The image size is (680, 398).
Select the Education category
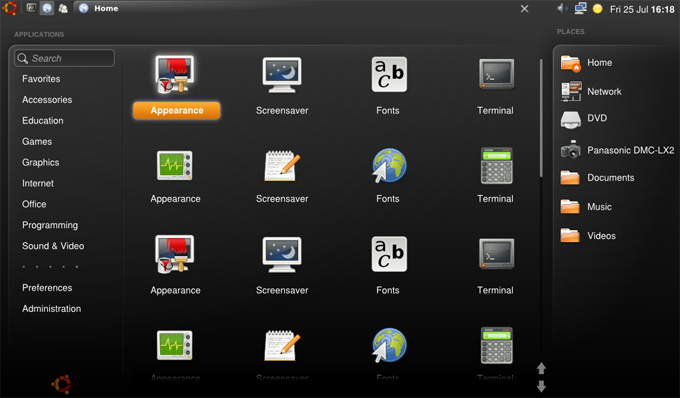pos(43,121)
